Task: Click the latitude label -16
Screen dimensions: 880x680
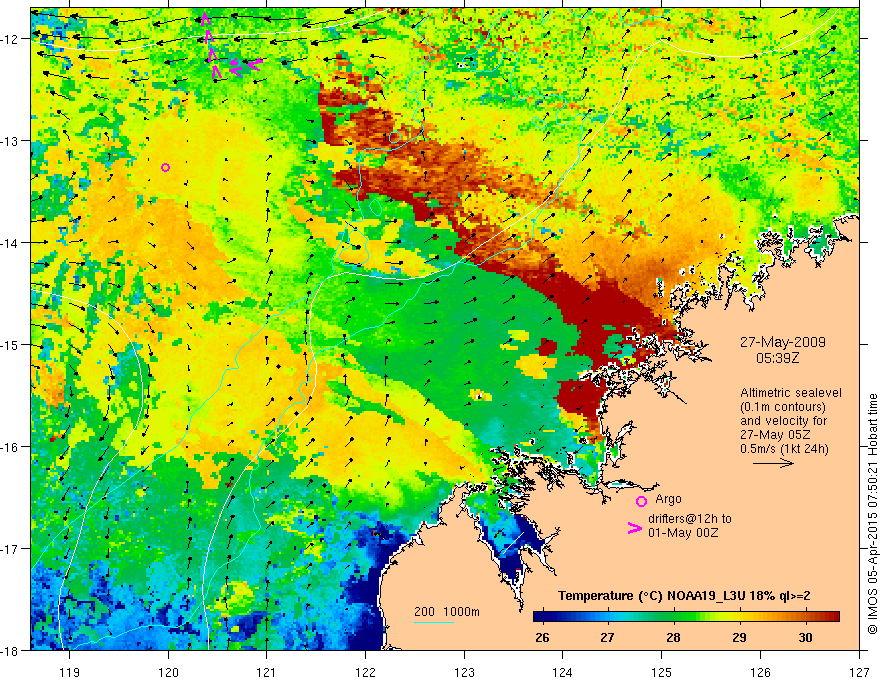Action: [x=11, y=447]
